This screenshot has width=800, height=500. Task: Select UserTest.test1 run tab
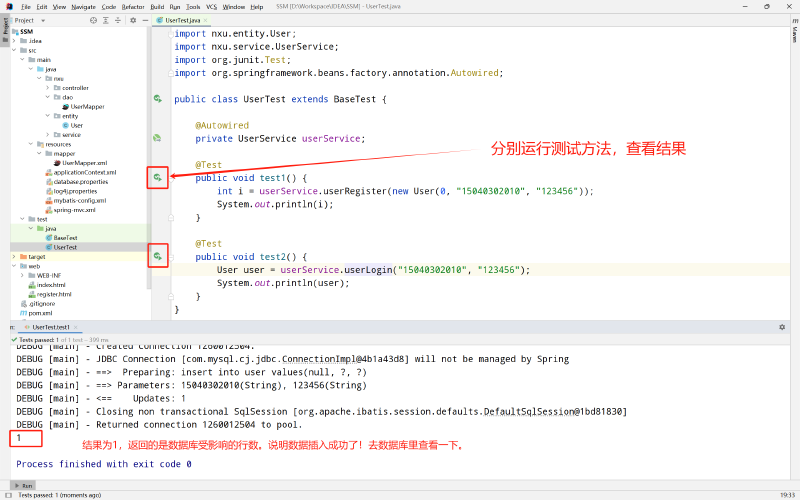coord(51,327)
